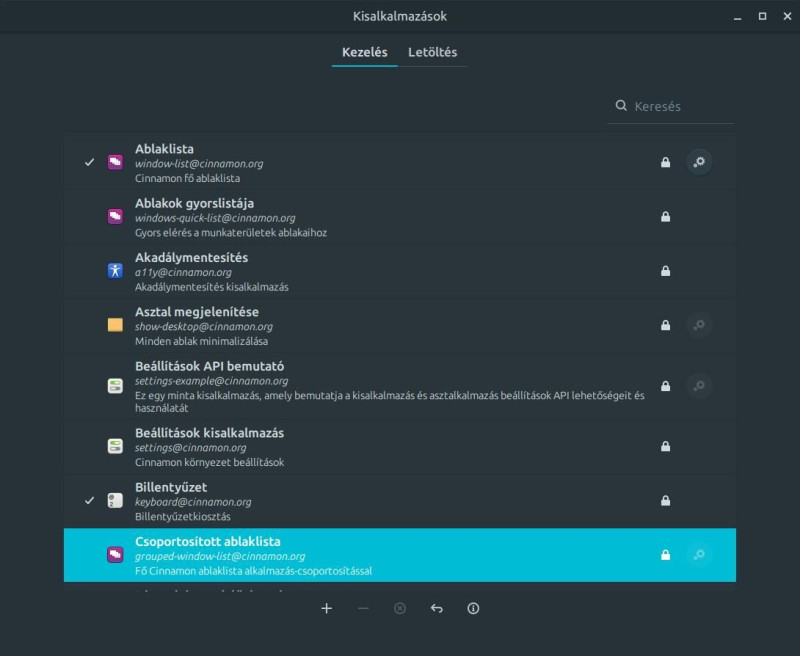Click Beállítások kisalkalmazás applet icon

(115, 446)
